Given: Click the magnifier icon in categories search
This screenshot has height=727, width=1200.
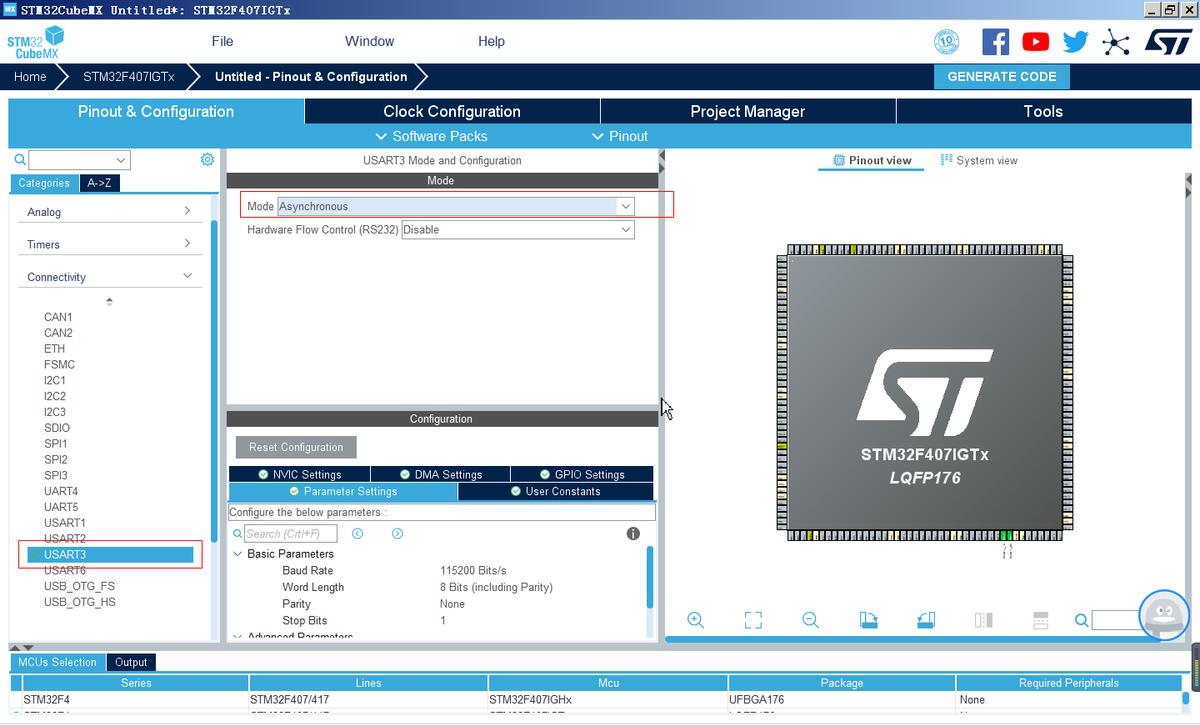Looking at the screenshot, I should [19, 160].
